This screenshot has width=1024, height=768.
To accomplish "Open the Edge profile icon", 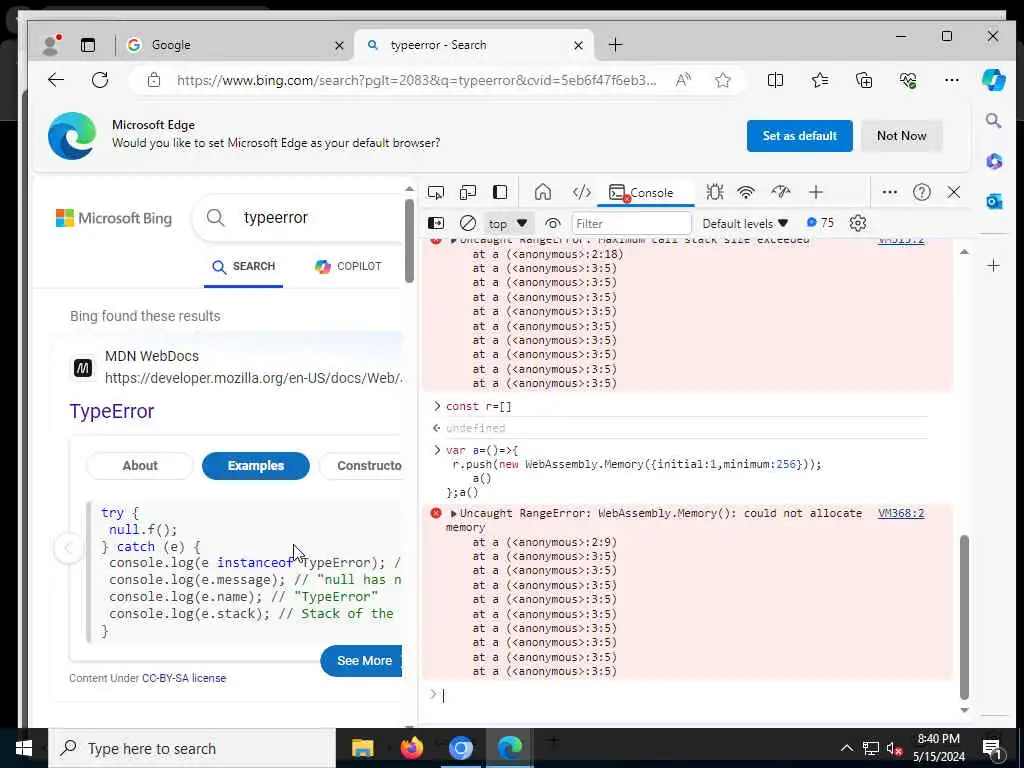I will [x=50, y=45].
